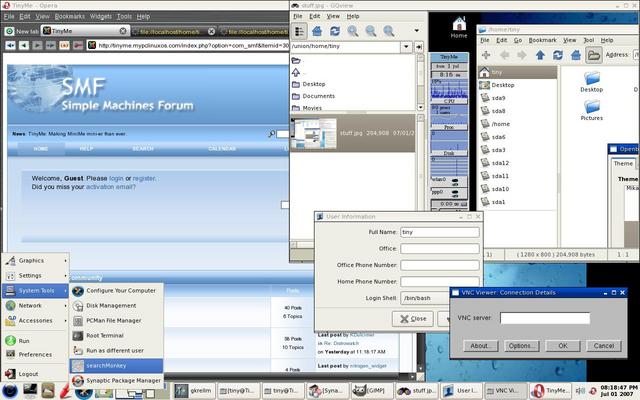The height and width of the screenshot is (400, 640).
Task: Open the Bookmarks menu in Opera
Action: coord(69,16)
